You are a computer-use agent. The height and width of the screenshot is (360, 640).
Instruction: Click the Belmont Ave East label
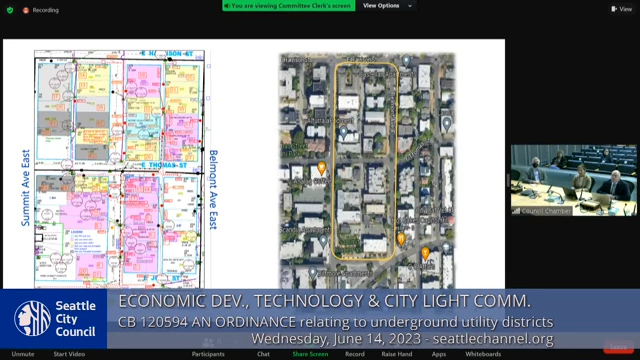(213, 189)
